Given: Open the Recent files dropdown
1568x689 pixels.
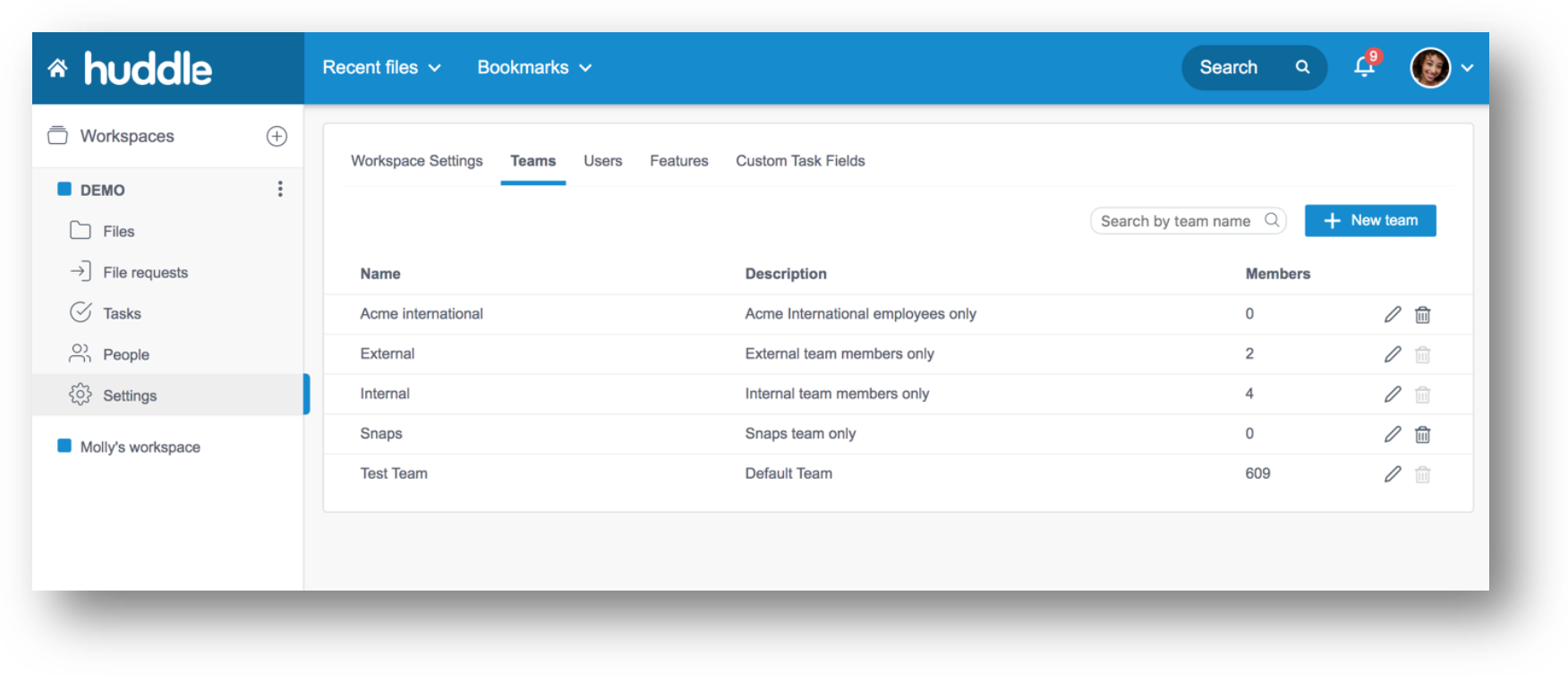Looking at the screenshot, I should pos(381,67).
